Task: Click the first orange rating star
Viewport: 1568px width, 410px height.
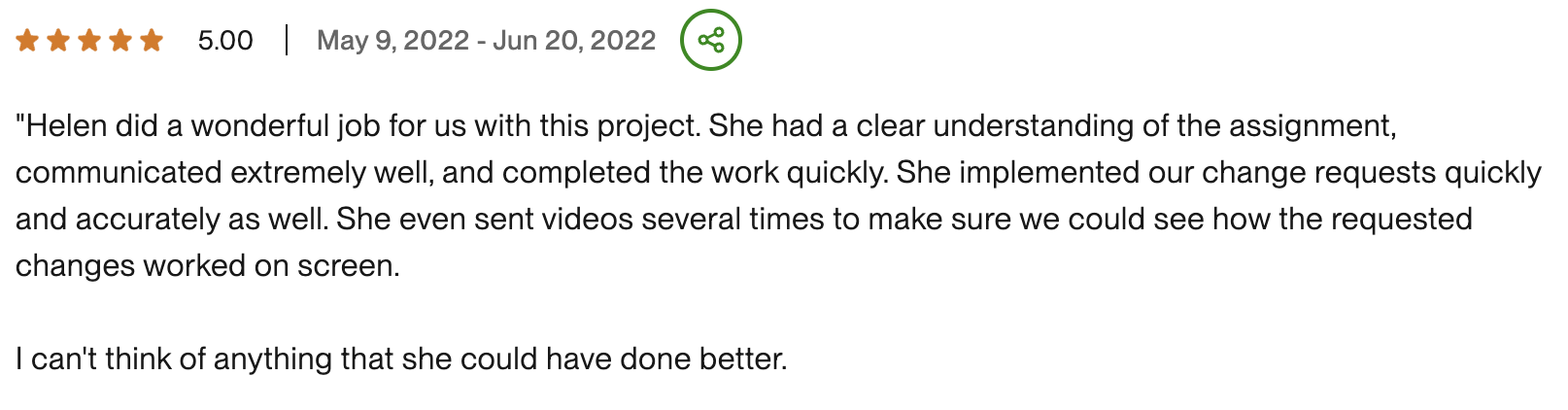Action: tap(27, 40)
